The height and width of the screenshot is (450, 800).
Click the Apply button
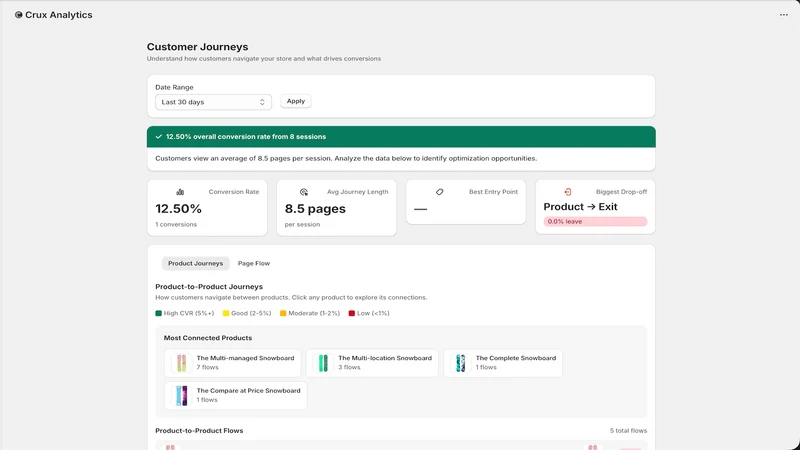(x=296, y=101)
